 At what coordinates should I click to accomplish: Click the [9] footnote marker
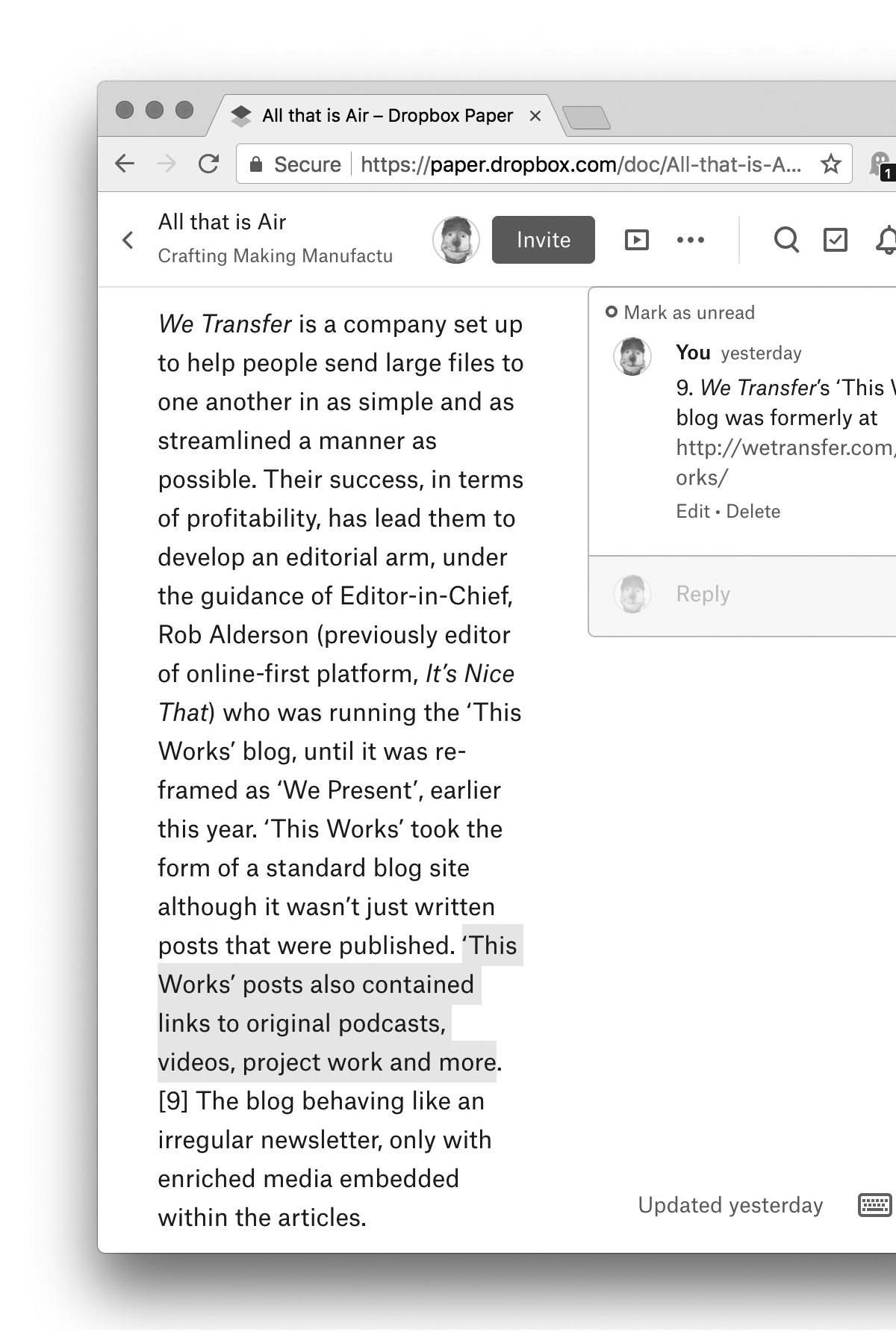click(173, 1101)
